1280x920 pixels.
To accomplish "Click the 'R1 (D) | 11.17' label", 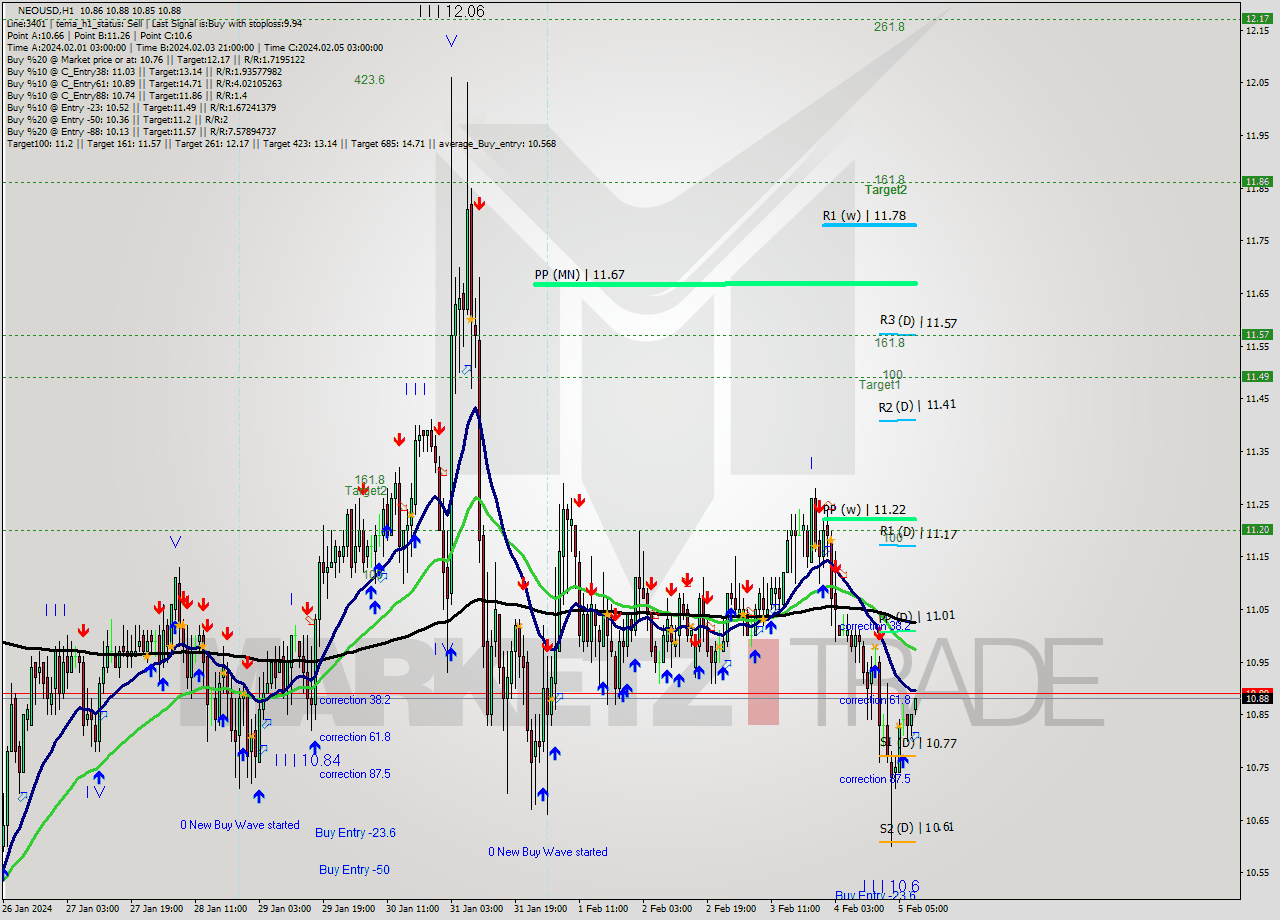I will click(x=918, y=533).
